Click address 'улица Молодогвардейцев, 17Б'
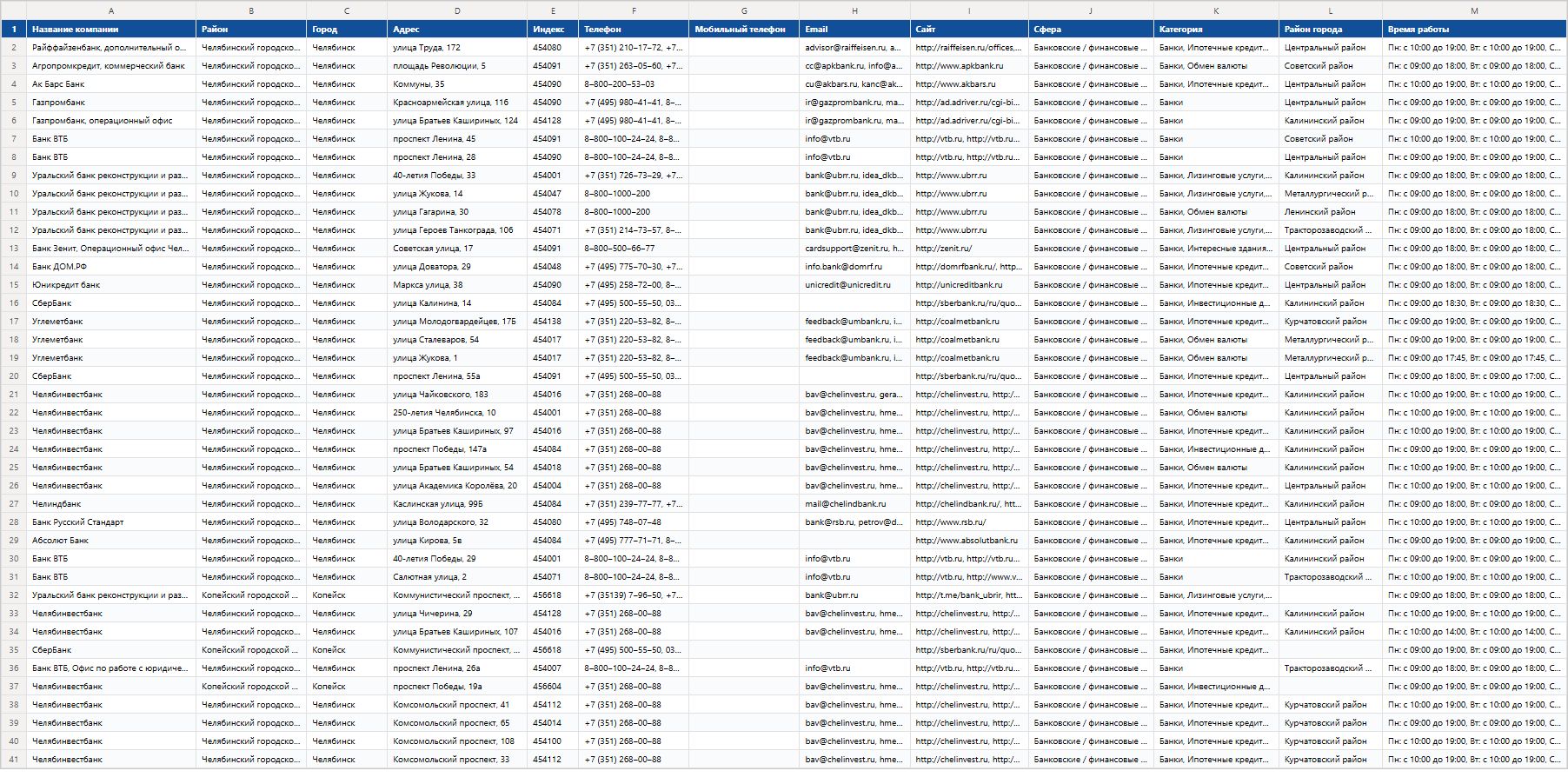This screenshot has width=1568, height=784. pyautogui.click(x=457, y=322)
